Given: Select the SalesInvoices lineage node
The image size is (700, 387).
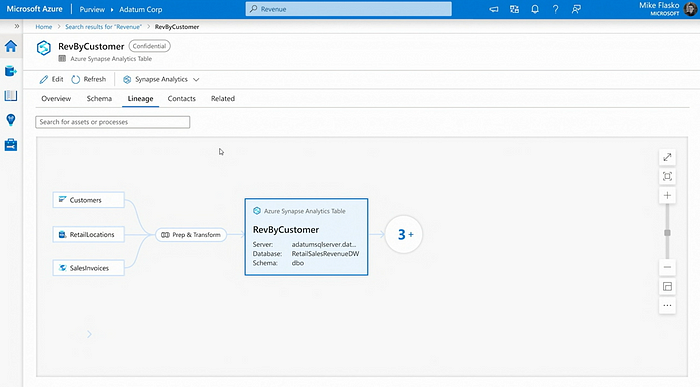Looking at the screenshot, I should 88,268.
